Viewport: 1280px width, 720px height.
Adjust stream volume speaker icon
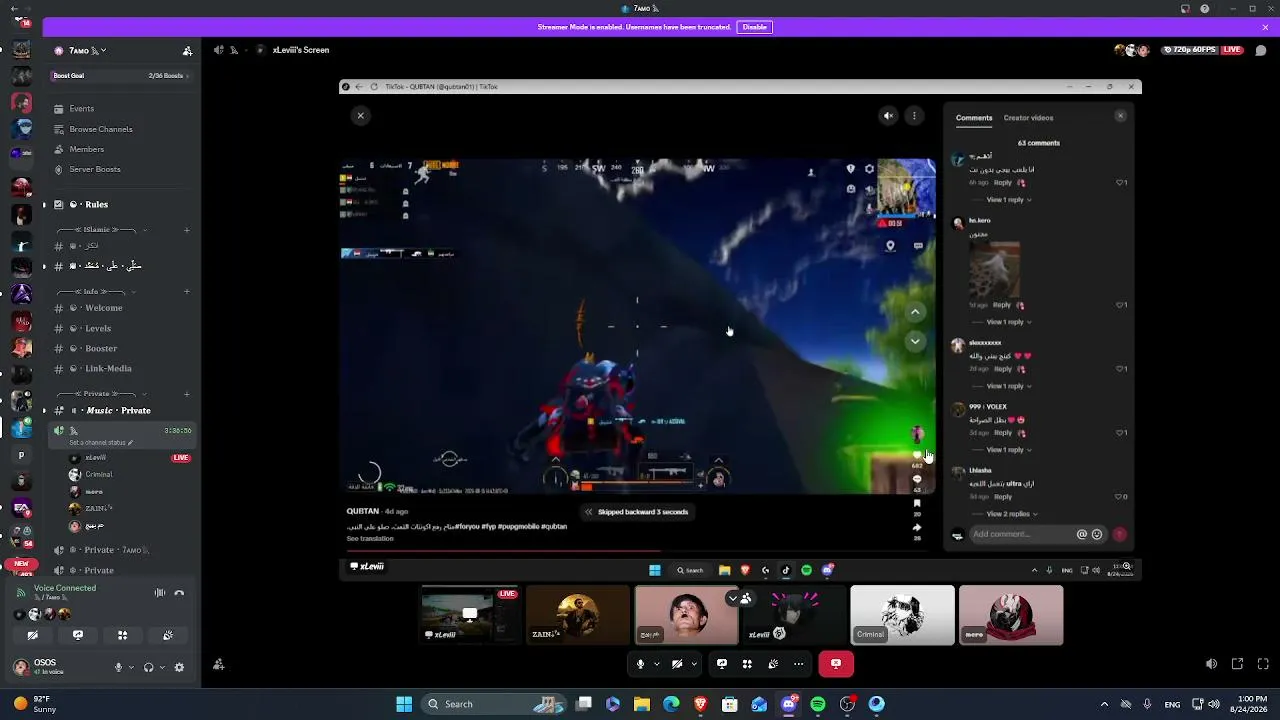pyautogui.click(x=1212, y=664)
